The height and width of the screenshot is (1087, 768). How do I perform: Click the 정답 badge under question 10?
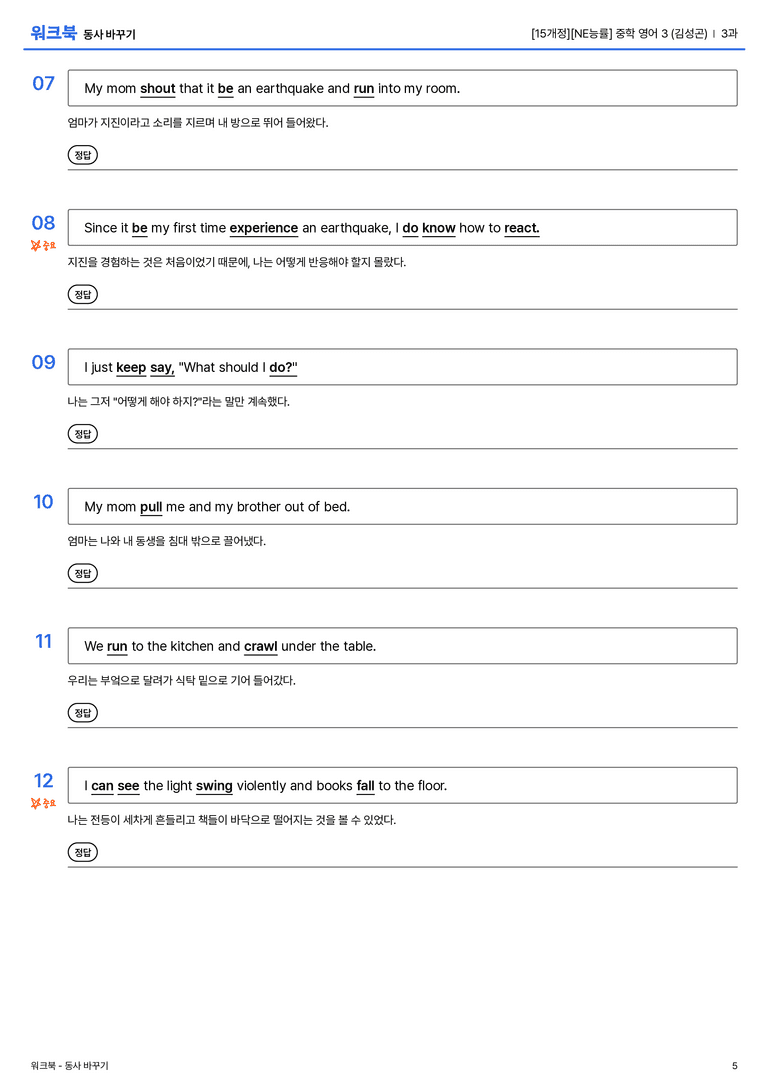point(82,573)
